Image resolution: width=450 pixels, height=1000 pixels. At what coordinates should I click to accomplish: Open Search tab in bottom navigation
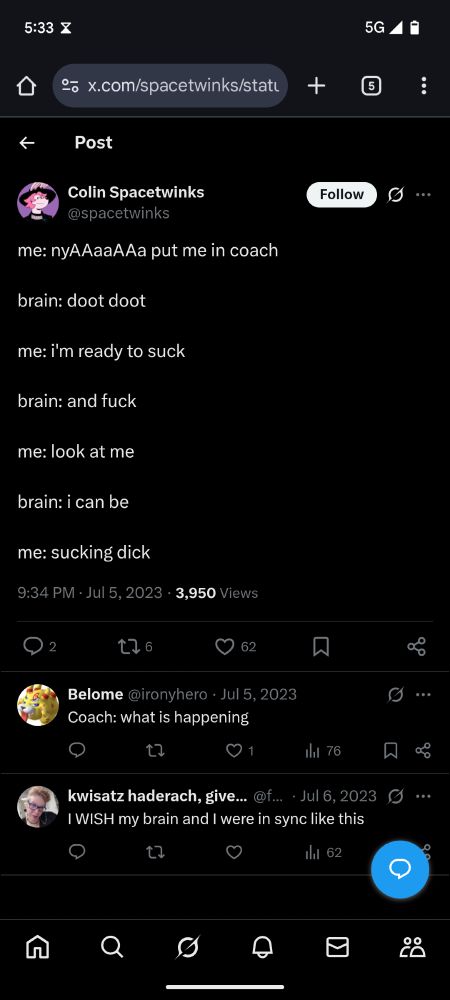tap(112, 948)
